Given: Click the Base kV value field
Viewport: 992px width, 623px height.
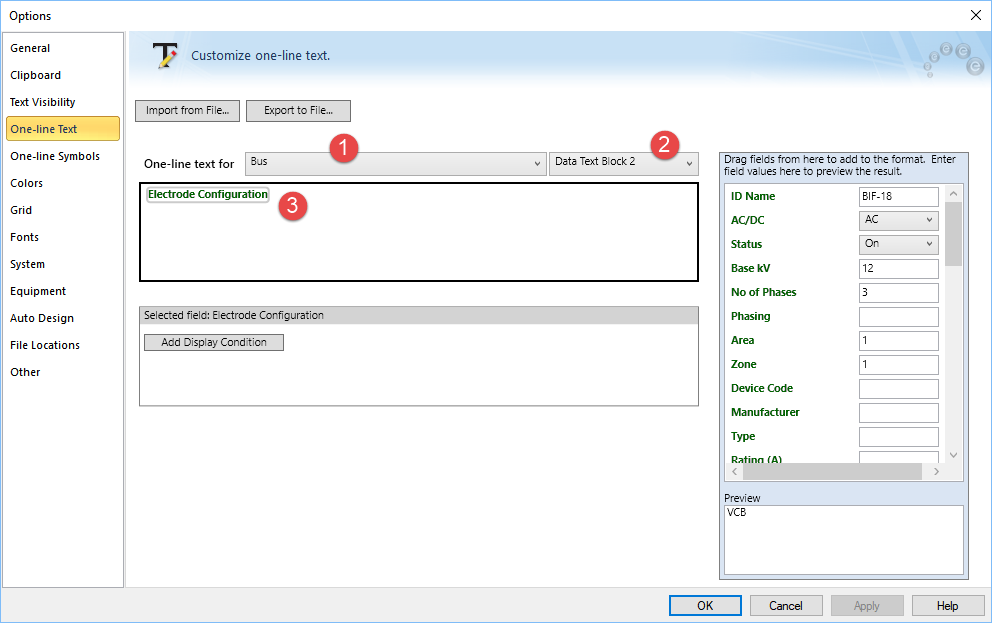Looking at the screenshot, I should pos(898,268).
